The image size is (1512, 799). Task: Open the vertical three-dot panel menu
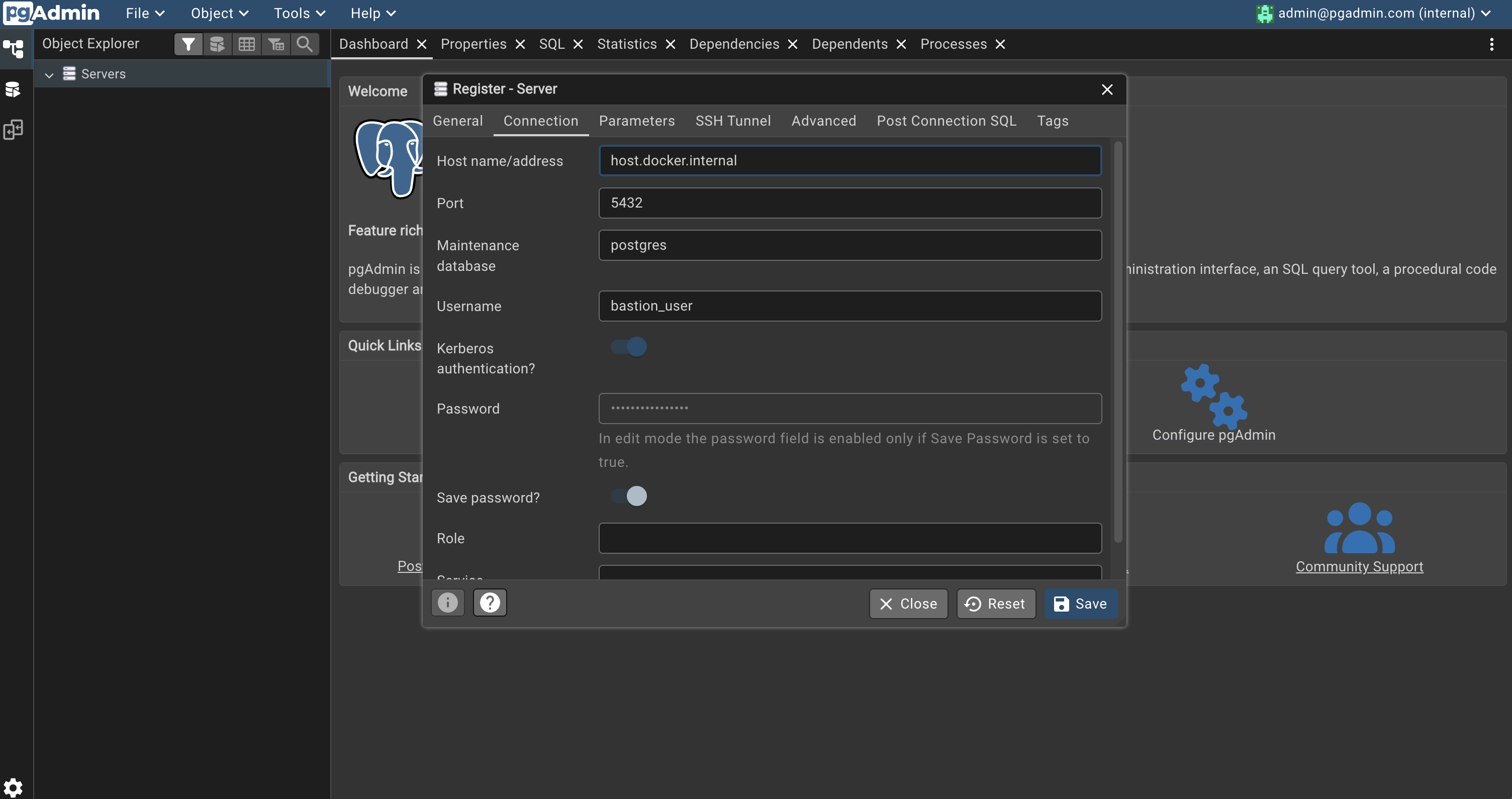point(1491,45)
